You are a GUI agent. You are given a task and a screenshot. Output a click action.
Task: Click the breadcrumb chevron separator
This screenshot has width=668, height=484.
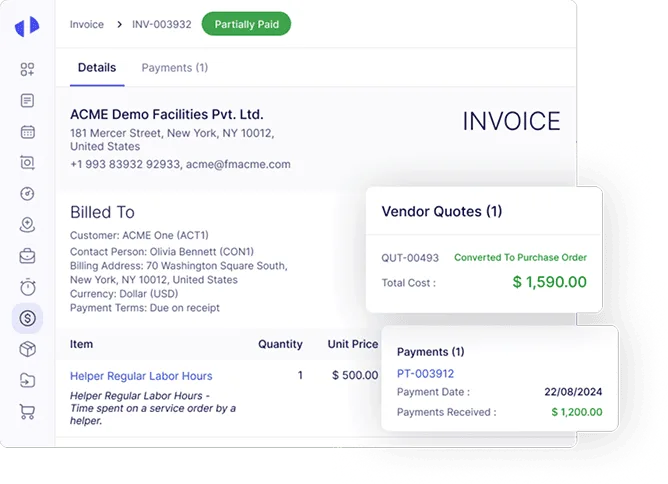point(119,24)
